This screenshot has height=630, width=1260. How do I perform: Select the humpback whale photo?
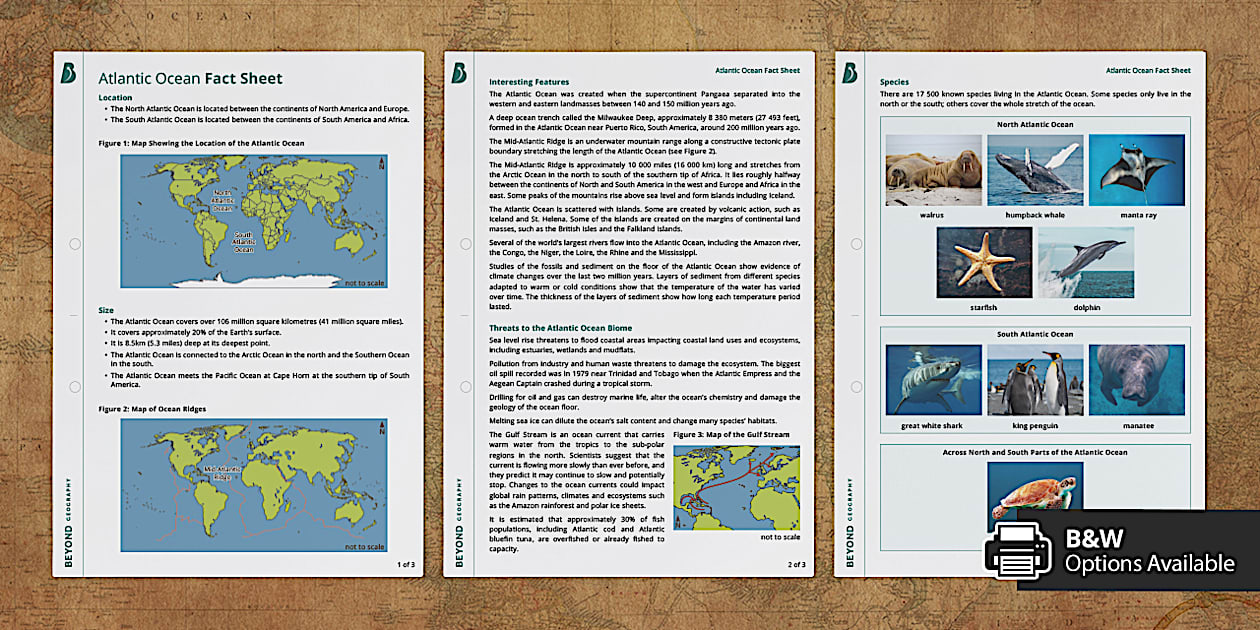pos(1034,170)
